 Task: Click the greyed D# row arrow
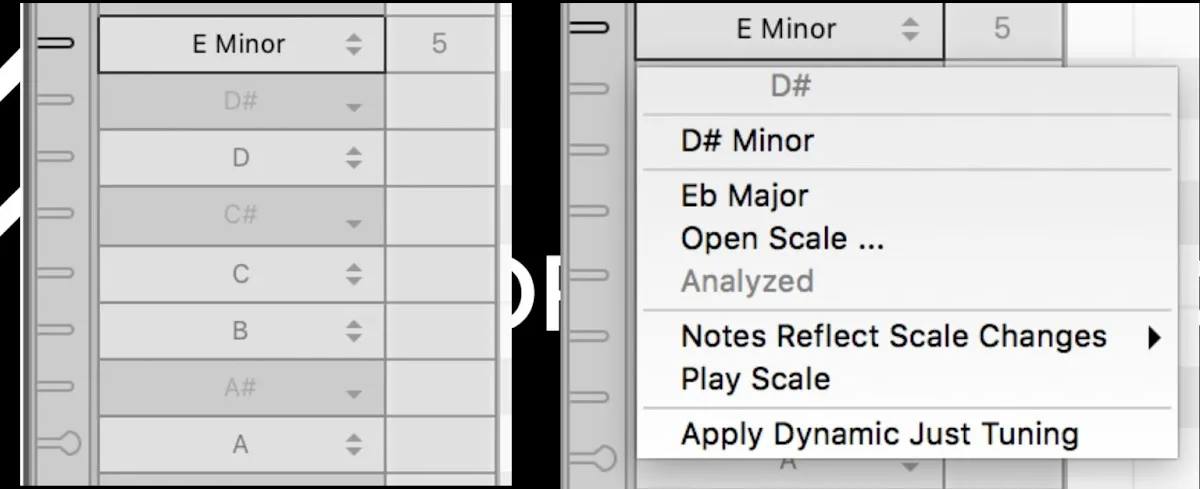[354, 108]
